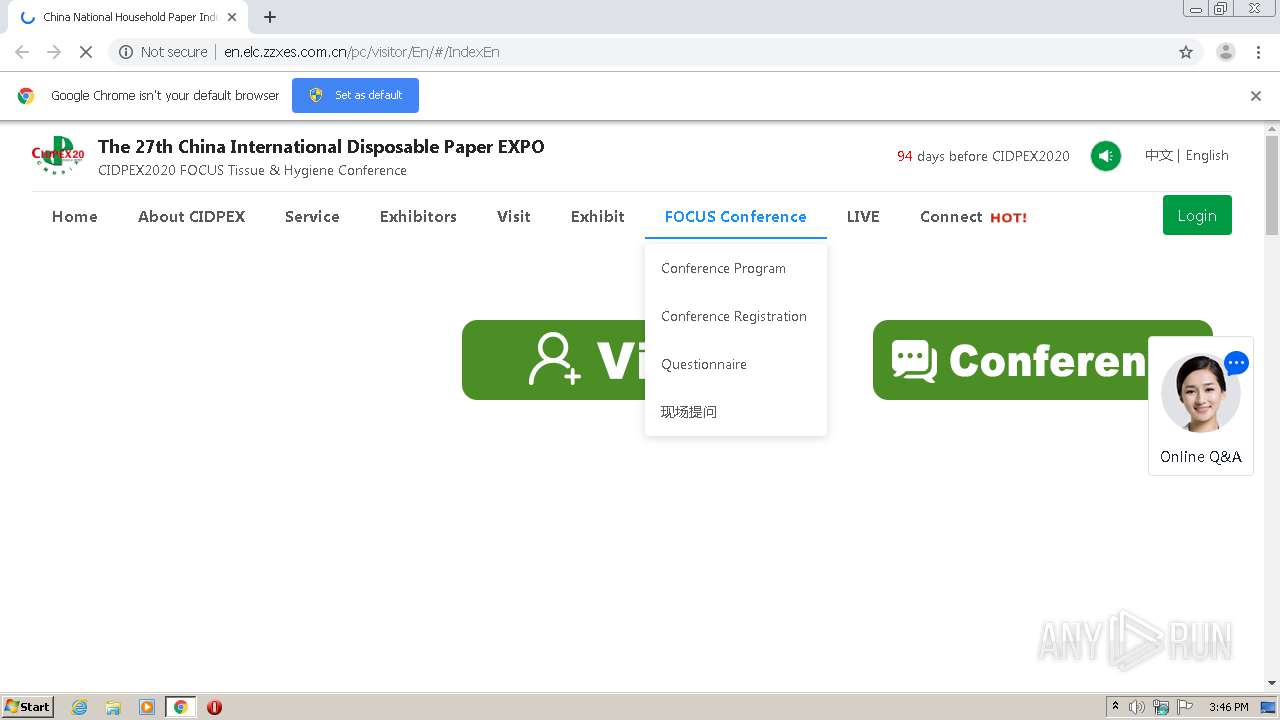Go back to previous page

(x=22, y=52)
